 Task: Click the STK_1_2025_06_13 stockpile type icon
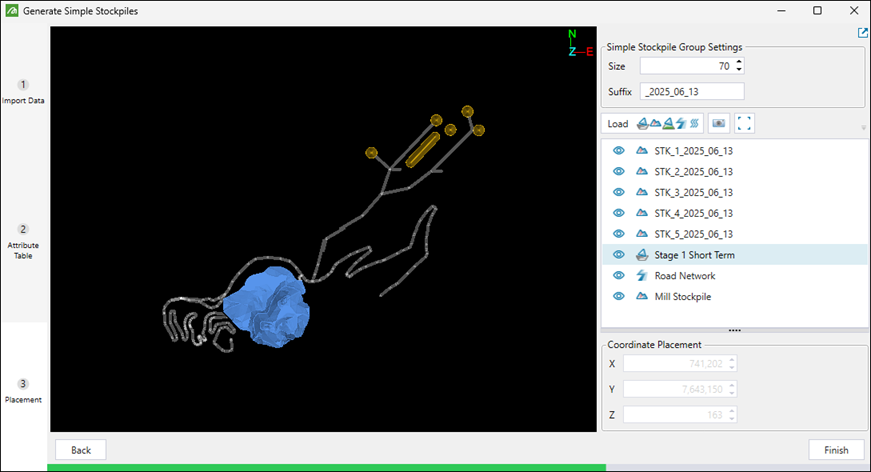pos(642,150)
